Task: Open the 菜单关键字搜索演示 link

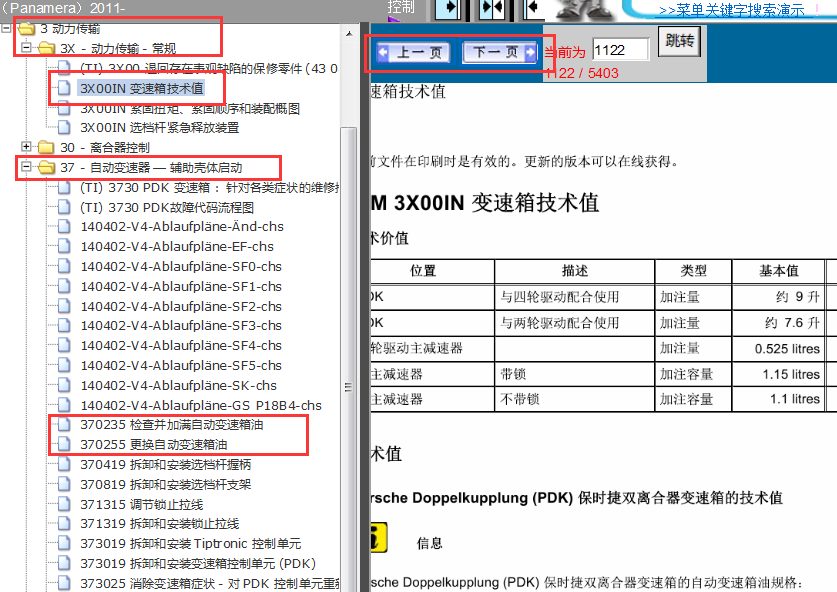Action: pyautogui.click(x=731, y=10)
